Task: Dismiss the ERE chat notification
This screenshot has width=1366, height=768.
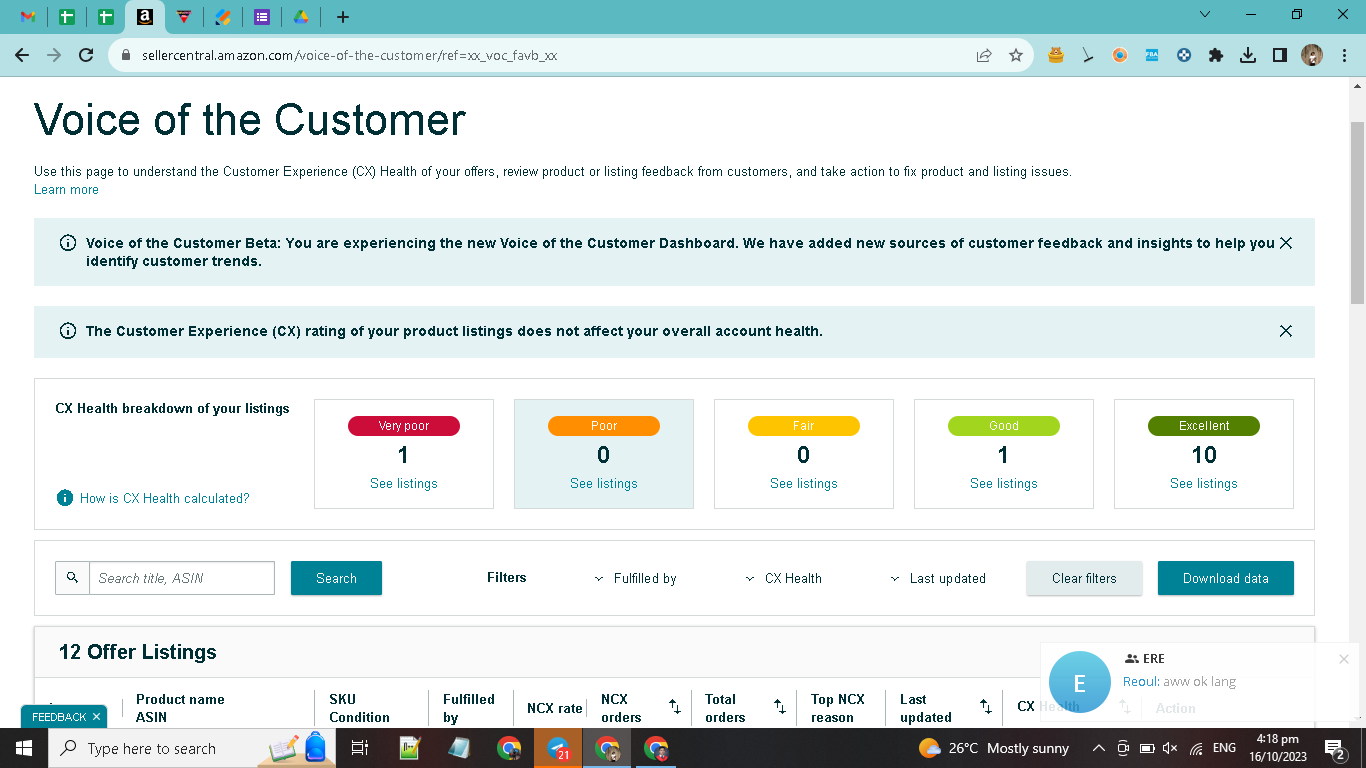Action: (1344, 659)
